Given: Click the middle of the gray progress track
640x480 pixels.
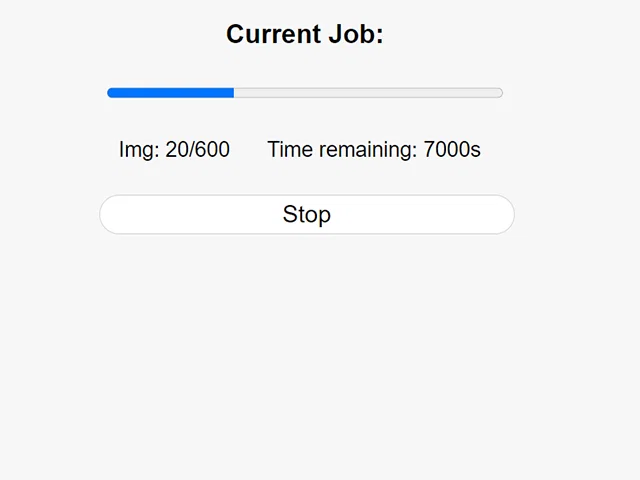Looking at the screenshot, I should [368, 93].
